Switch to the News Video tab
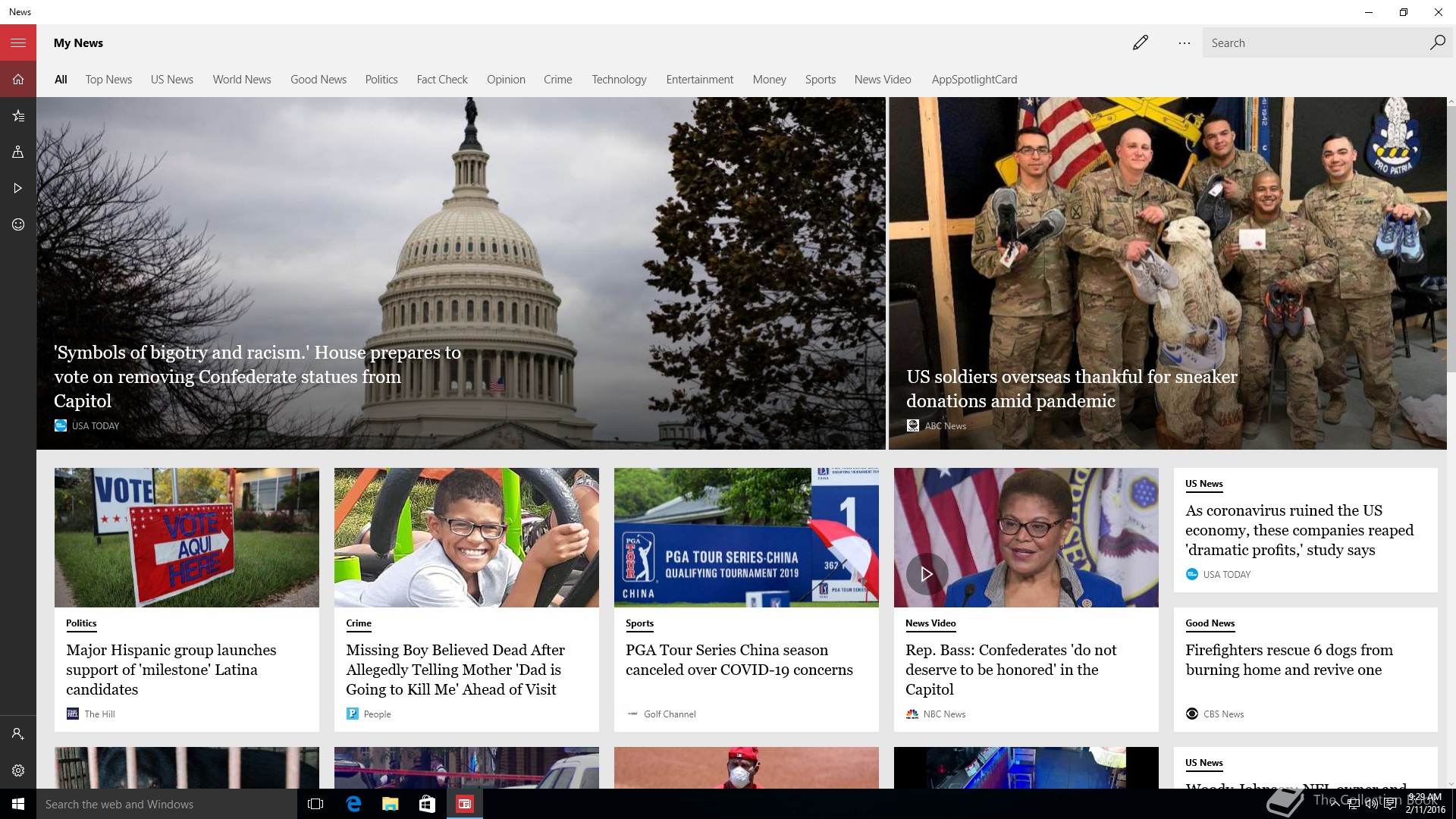Image resolution: width=1456 pixels, height=819 pixels. [883, 80]
